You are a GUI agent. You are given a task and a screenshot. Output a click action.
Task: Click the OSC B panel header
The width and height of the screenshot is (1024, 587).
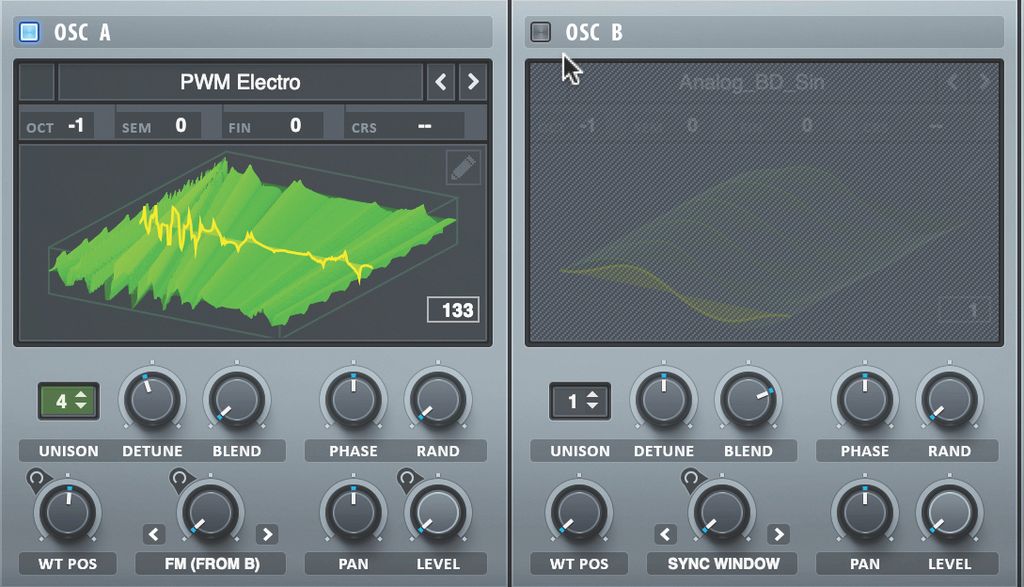pyautogui.click(x=760, y=30)
